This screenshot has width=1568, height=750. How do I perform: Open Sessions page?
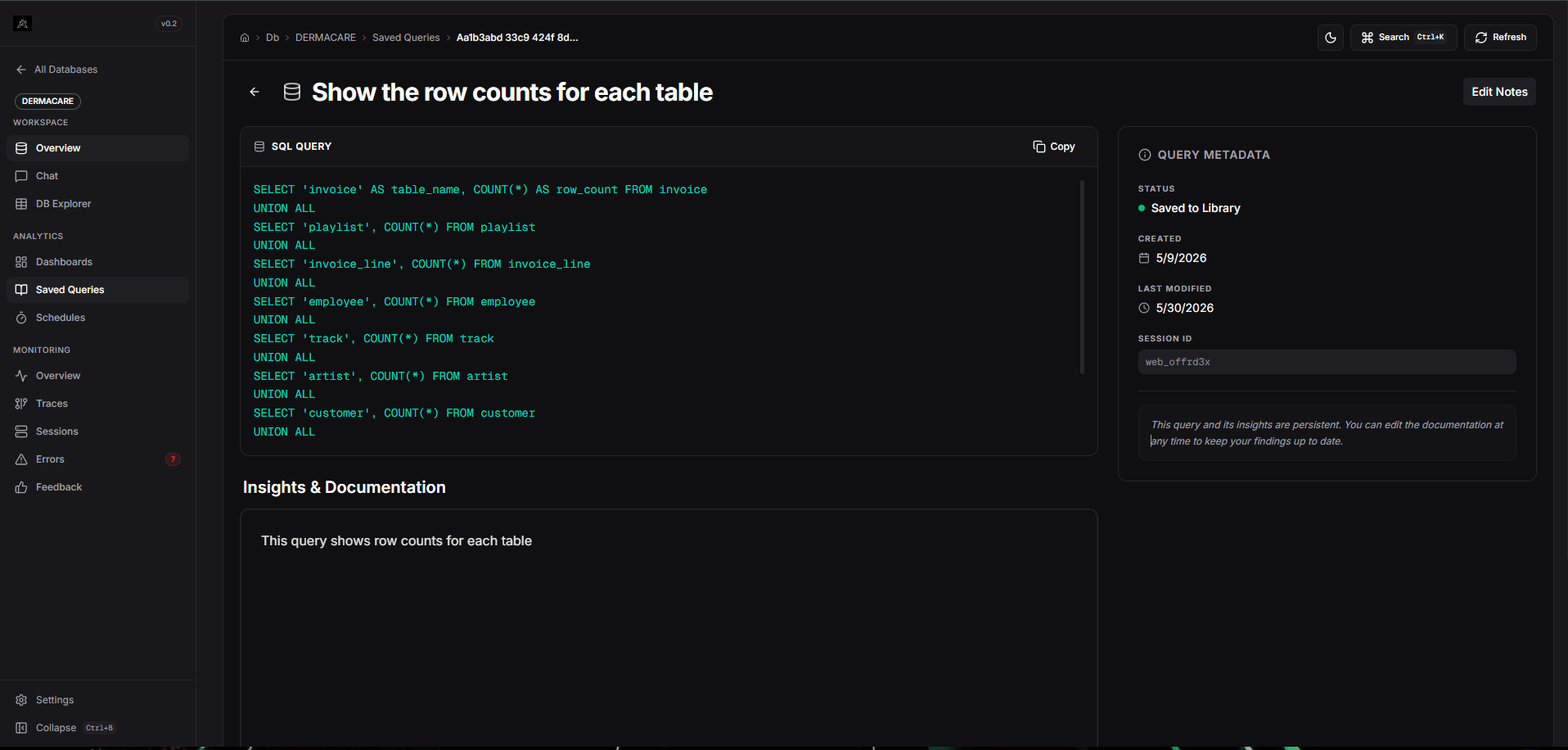click(x=97, y=431)
